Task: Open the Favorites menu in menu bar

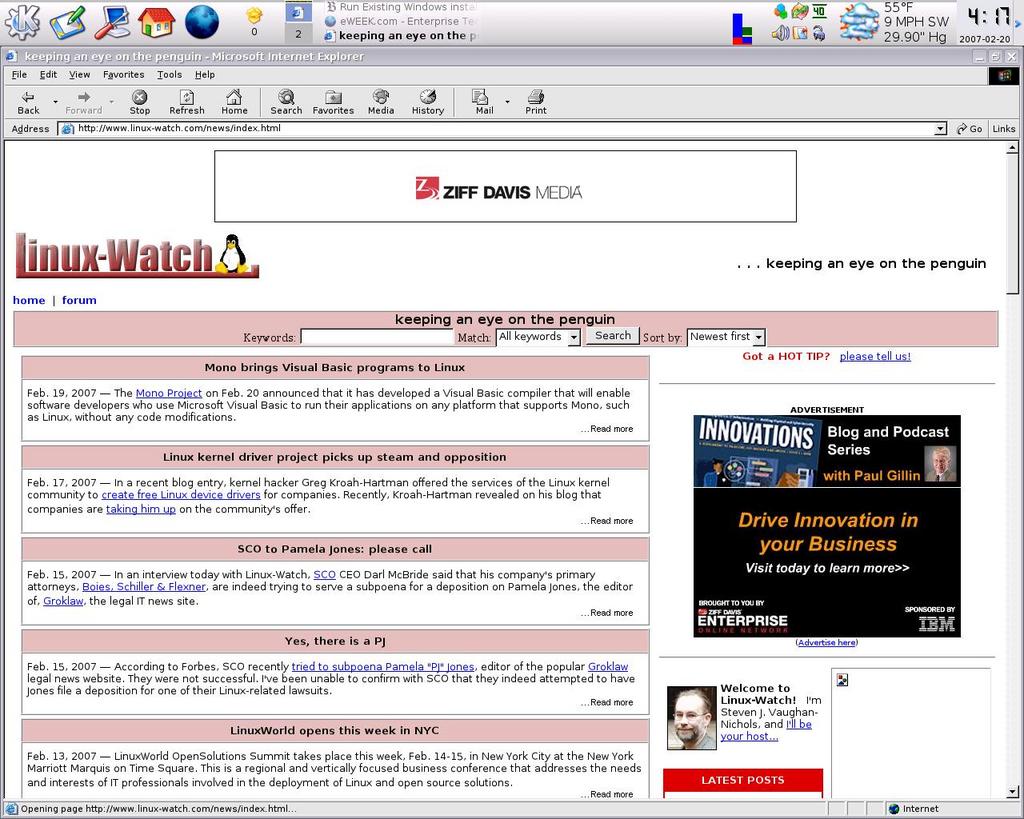Action: (124, 75)
